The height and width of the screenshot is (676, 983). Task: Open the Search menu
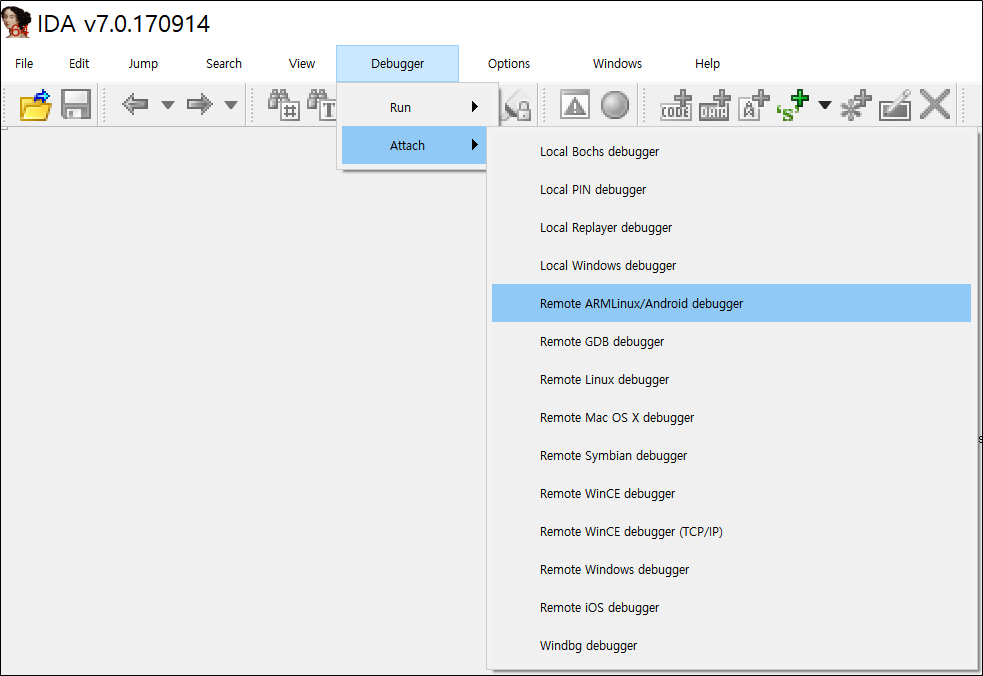[224, 63]
